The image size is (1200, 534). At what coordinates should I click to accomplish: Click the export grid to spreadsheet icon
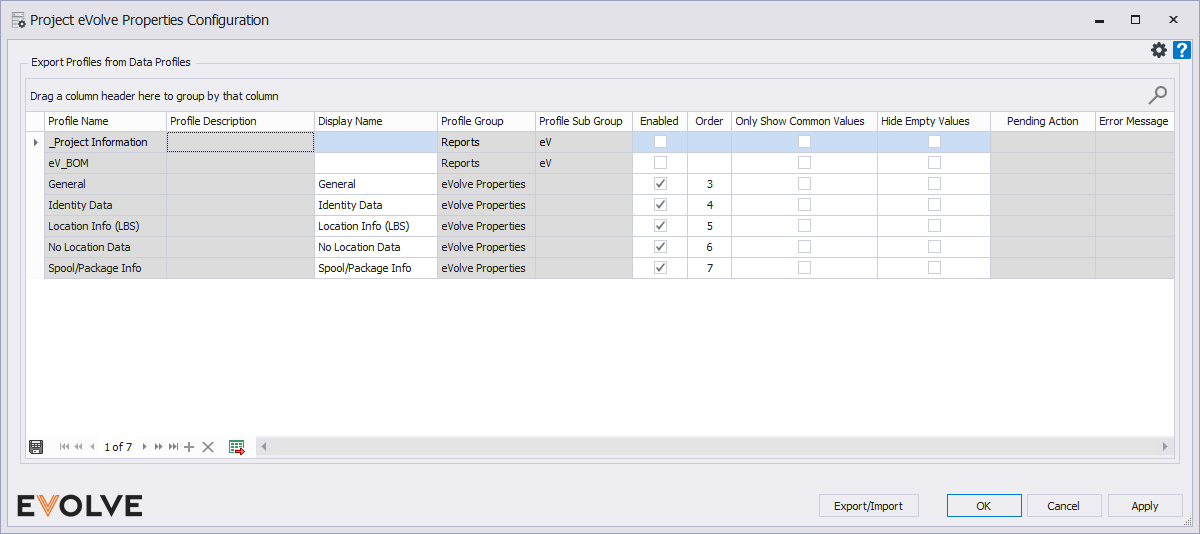(x=237, y=447)
